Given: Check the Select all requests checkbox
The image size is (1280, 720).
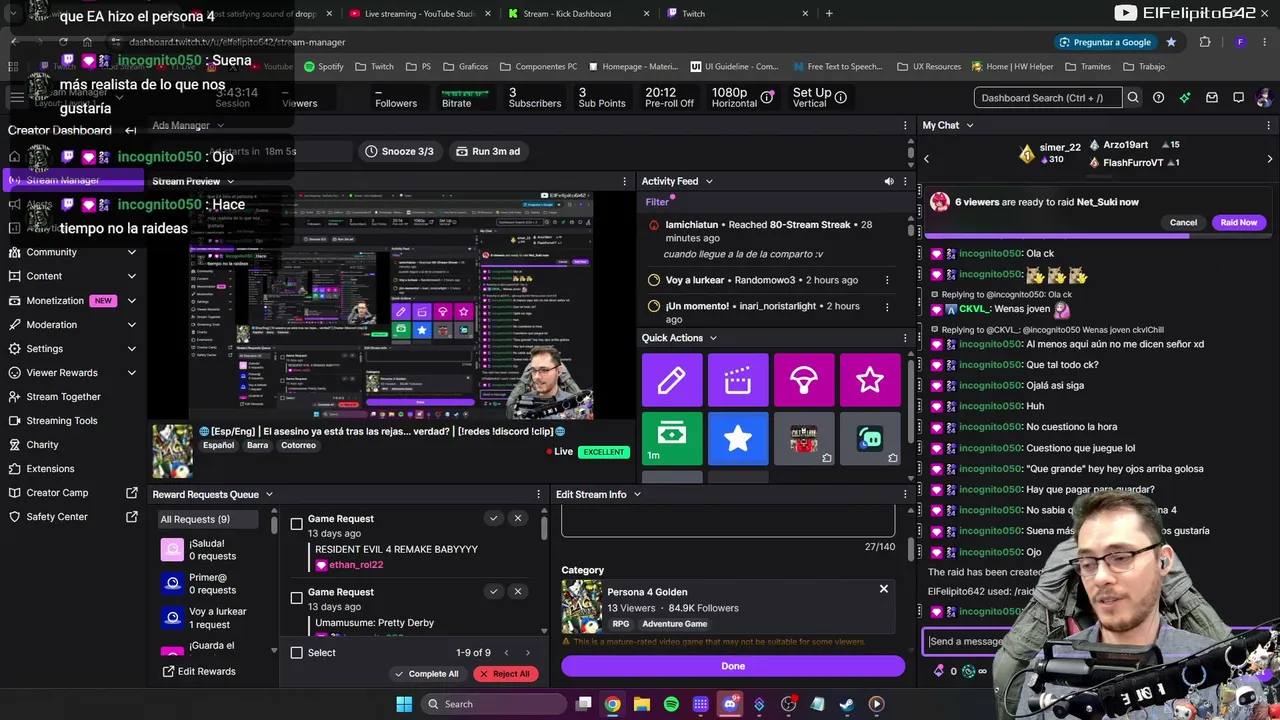Looking at the screenshot, I should point(297,653).
